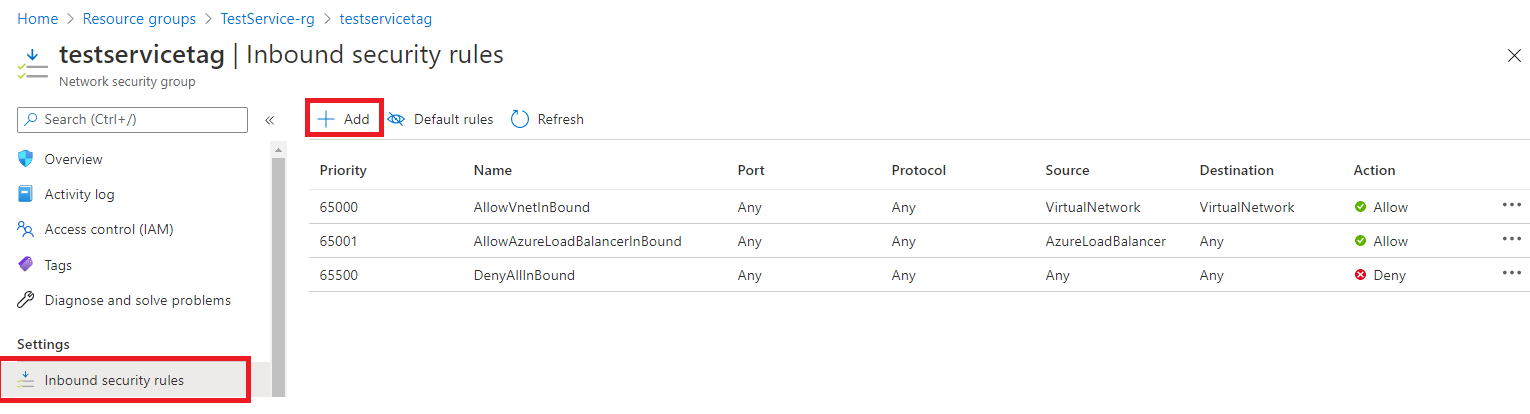Click the Activity log icon

coord(26,194)
